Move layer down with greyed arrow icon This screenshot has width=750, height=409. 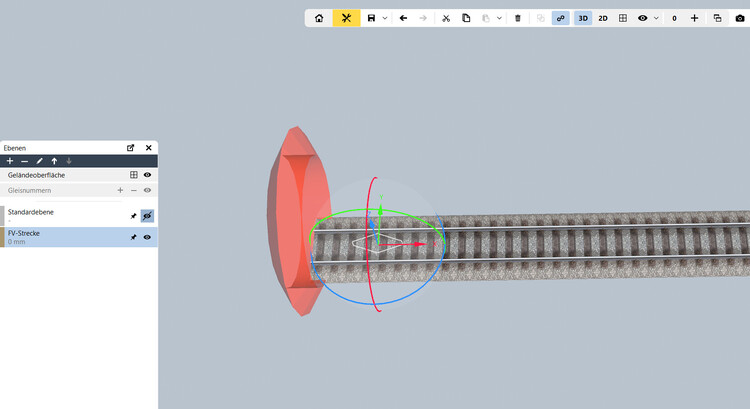[x=69, y=161]
